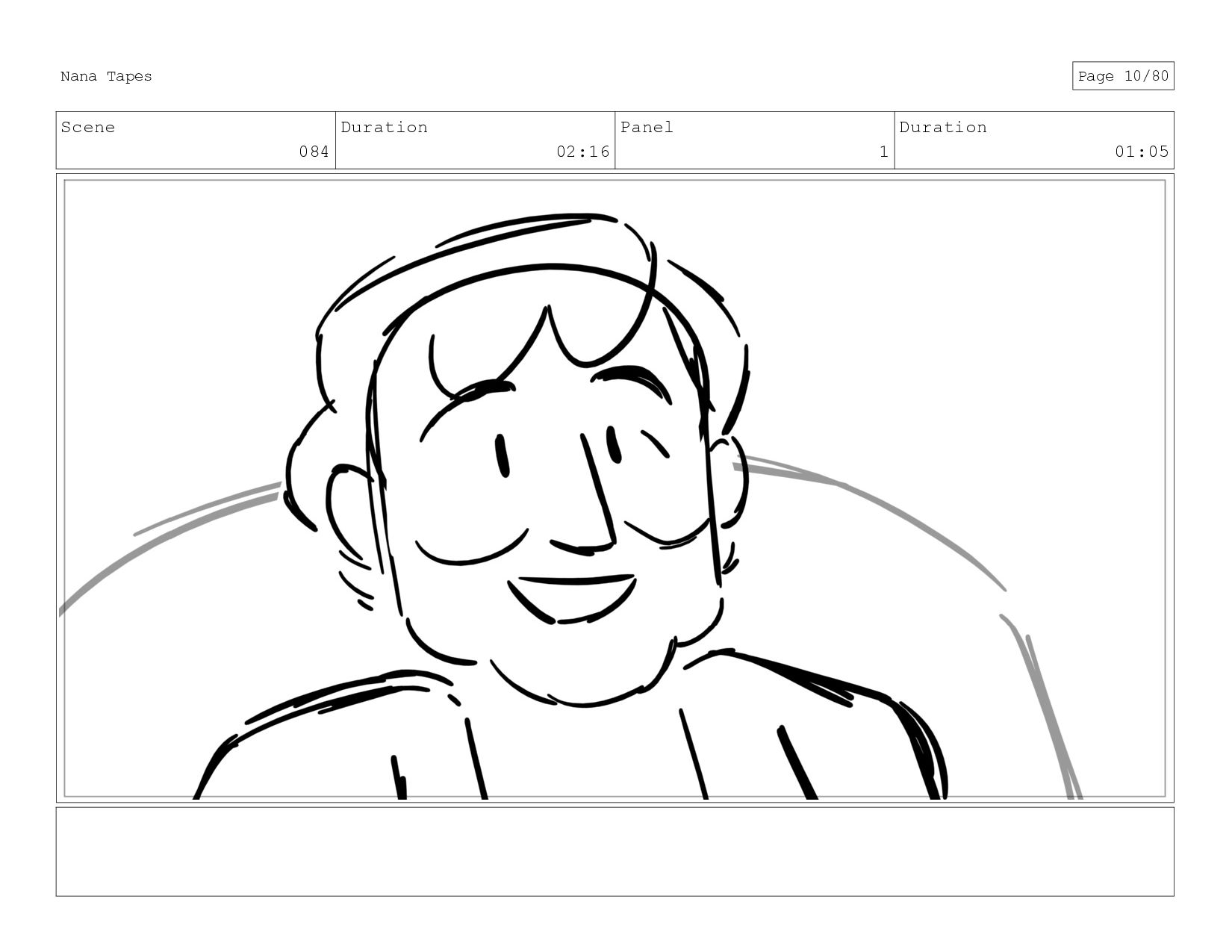Click the scene number '084'

tap(314, 152)
